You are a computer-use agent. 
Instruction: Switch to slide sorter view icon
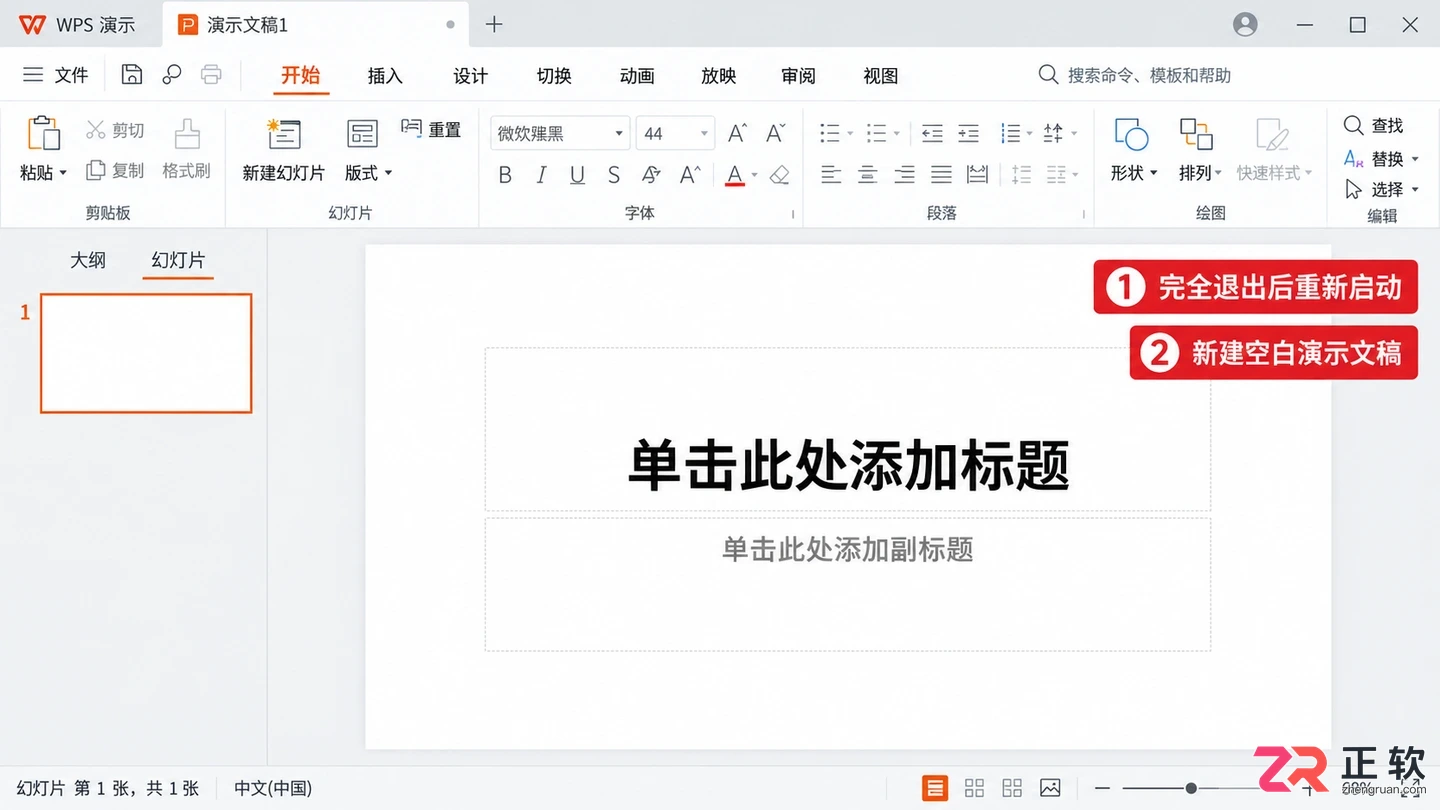tap(974, 788)
